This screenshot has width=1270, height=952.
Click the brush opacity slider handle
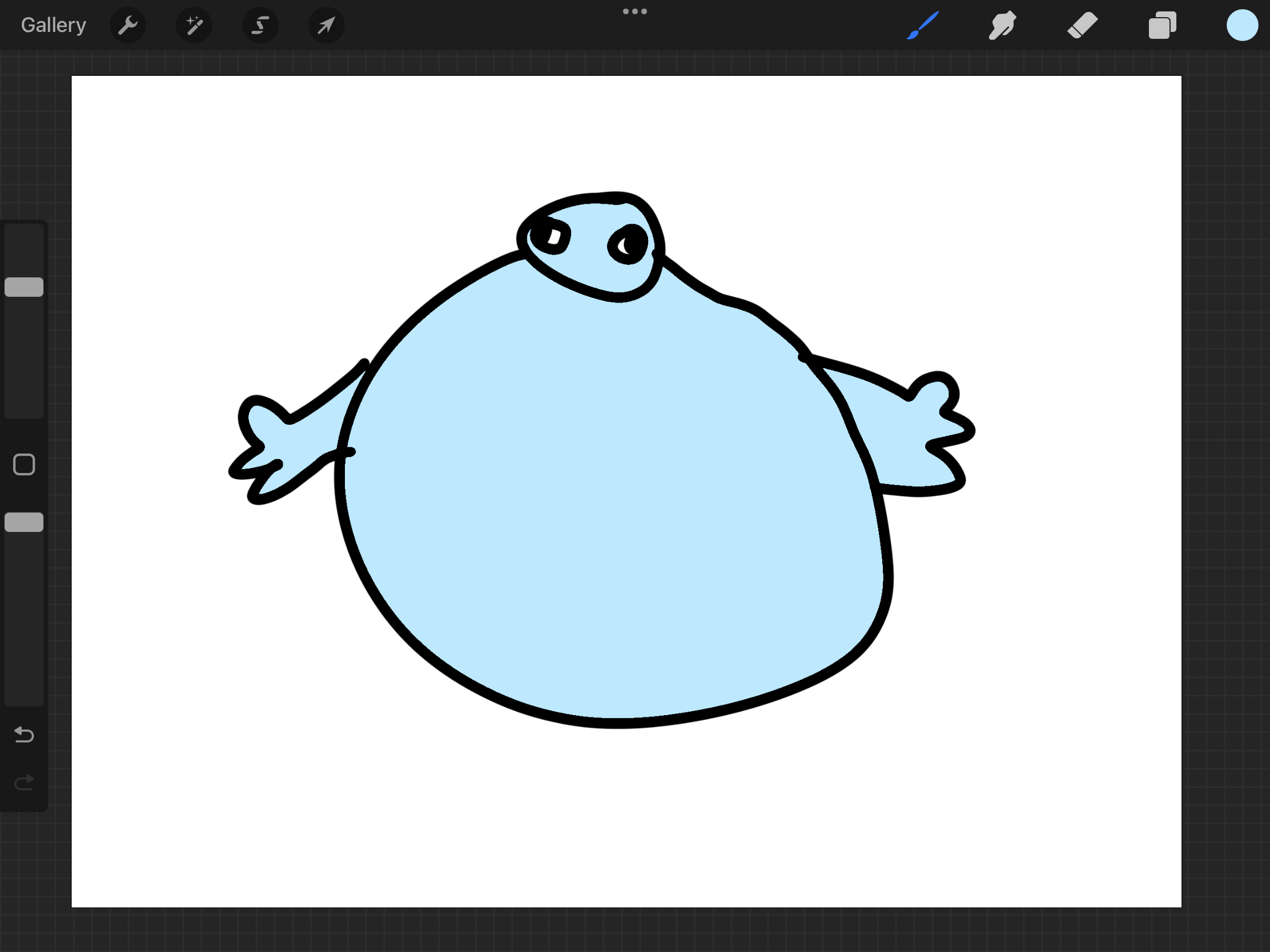[24, 522]
